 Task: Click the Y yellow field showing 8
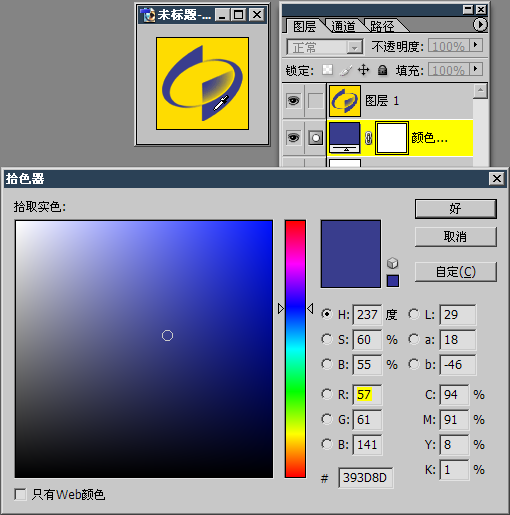(454, 444)
